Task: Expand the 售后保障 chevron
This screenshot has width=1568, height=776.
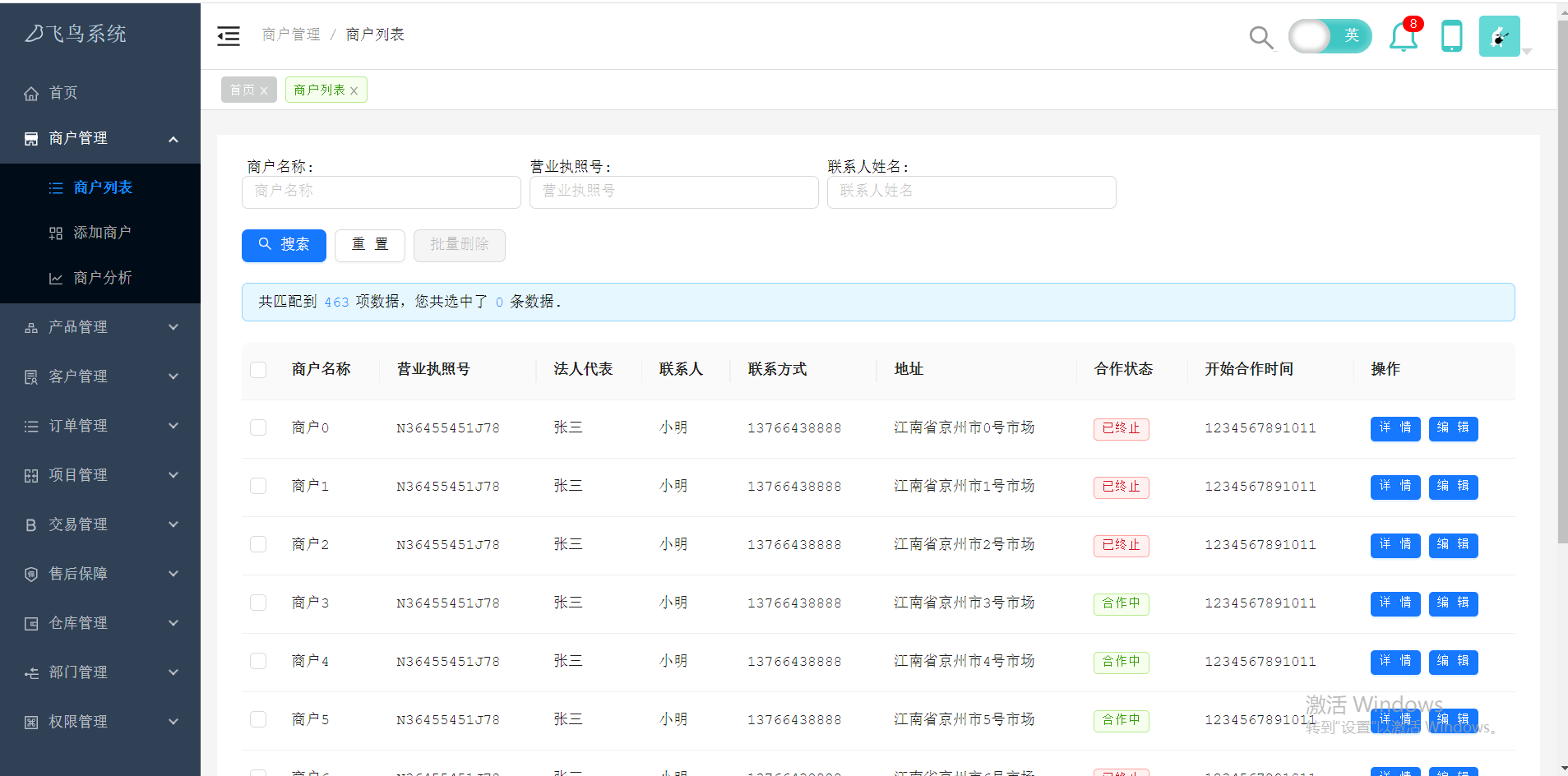Action: pyautogui.click(x=173, y=574)
